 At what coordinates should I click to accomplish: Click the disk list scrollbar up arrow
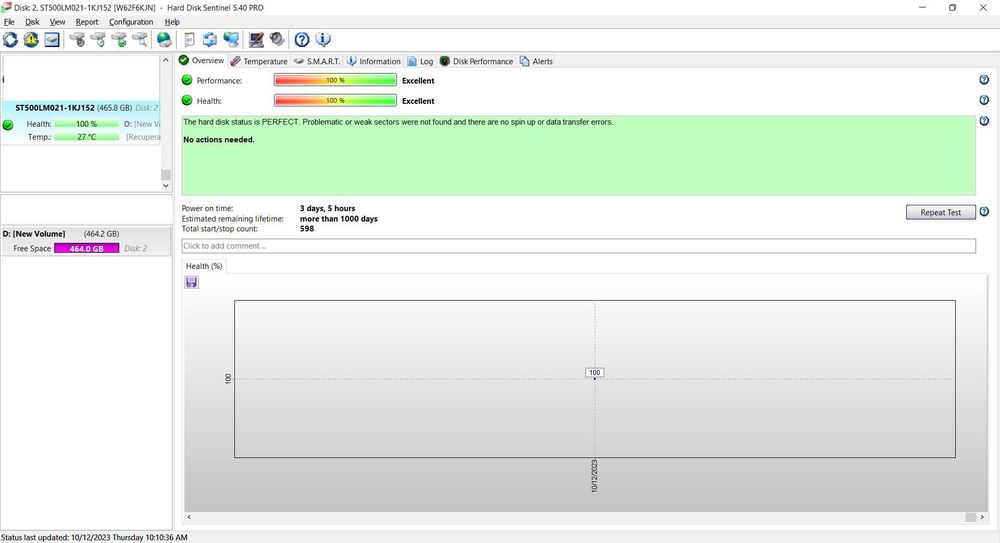(166, 60)
